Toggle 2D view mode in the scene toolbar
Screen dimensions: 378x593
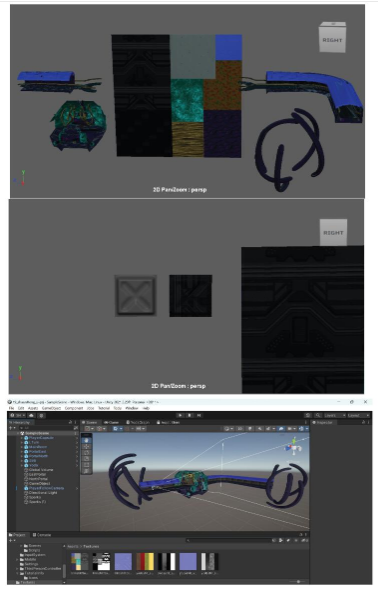(x=240, y=428)
